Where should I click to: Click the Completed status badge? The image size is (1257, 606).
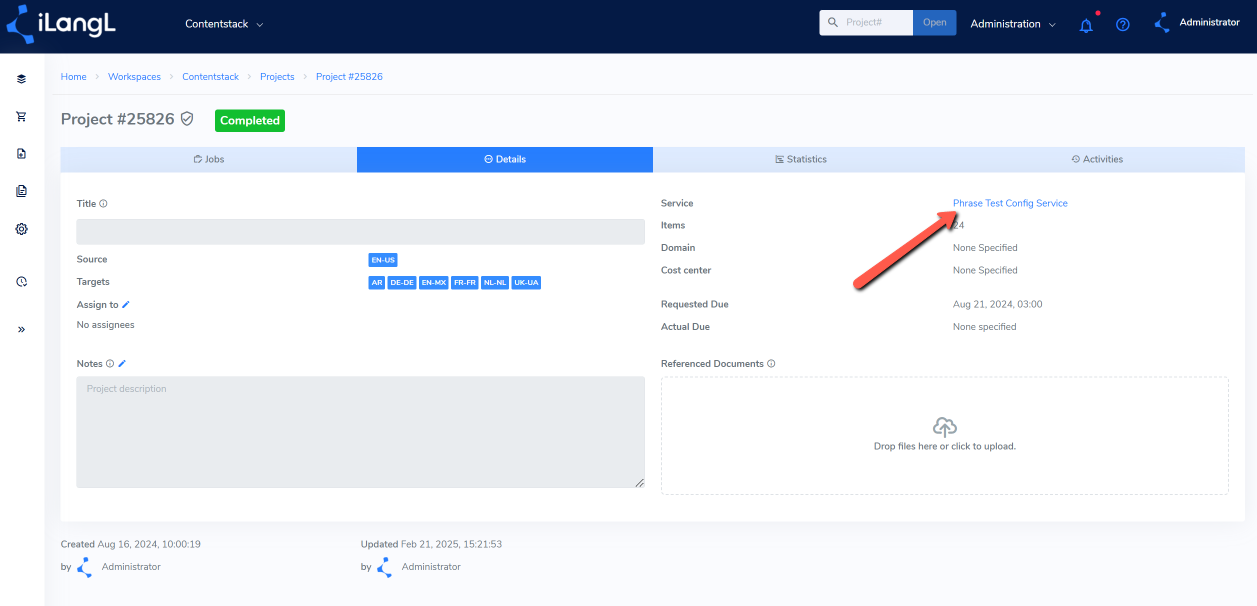(x=250, y=120)
